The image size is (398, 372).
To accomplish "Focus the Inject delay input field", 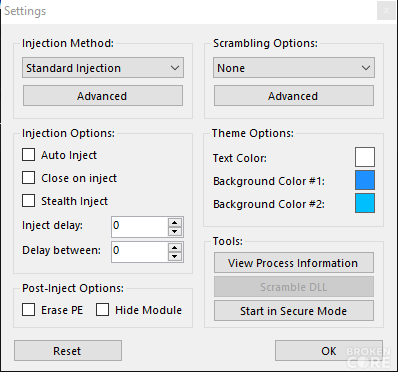I will (140, 227).
